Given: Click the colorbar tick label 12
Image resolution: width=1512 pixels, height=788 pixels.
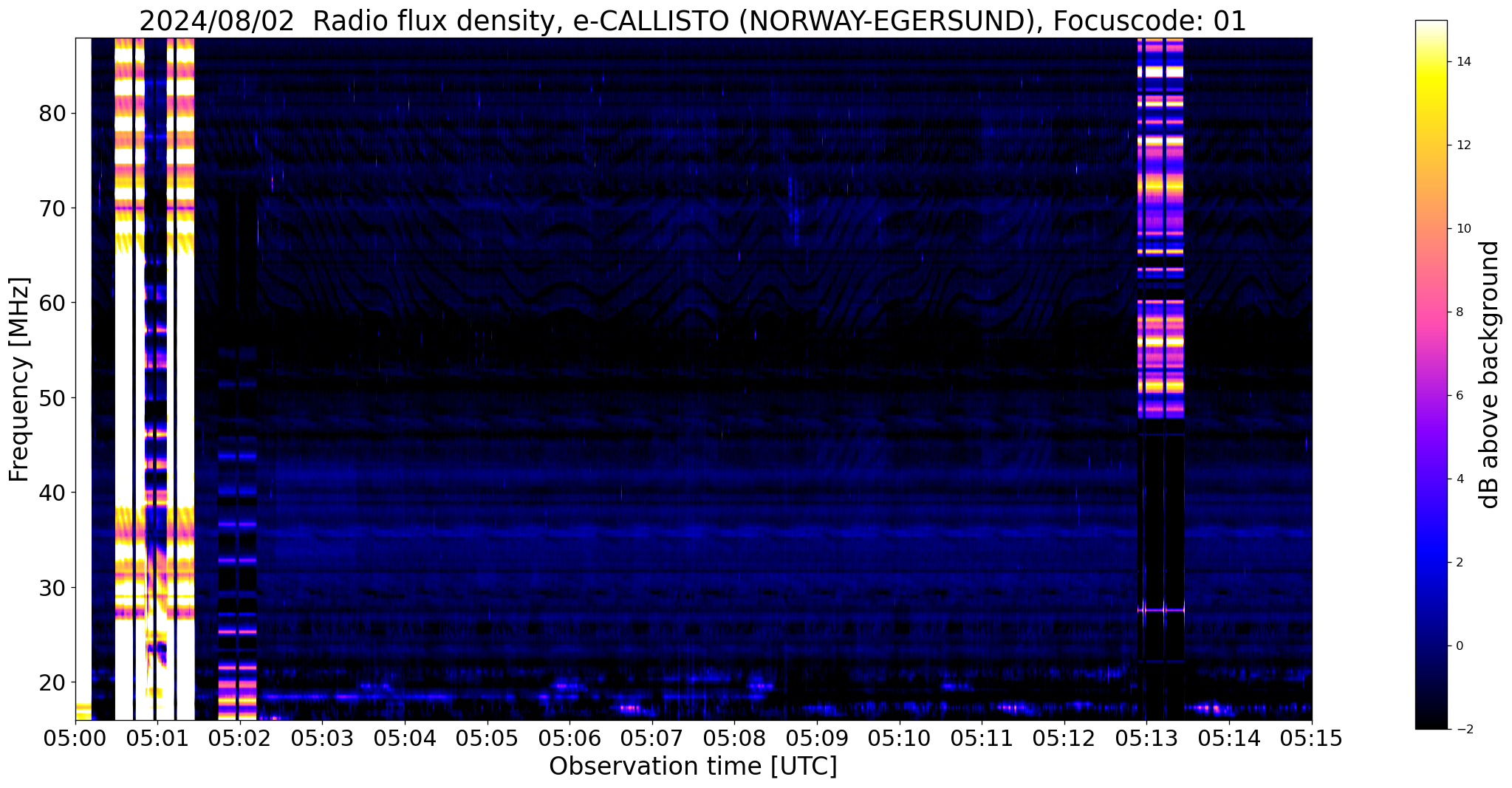Looking at the screenshot, I should pyautogui.click(x=1461, y=145).
